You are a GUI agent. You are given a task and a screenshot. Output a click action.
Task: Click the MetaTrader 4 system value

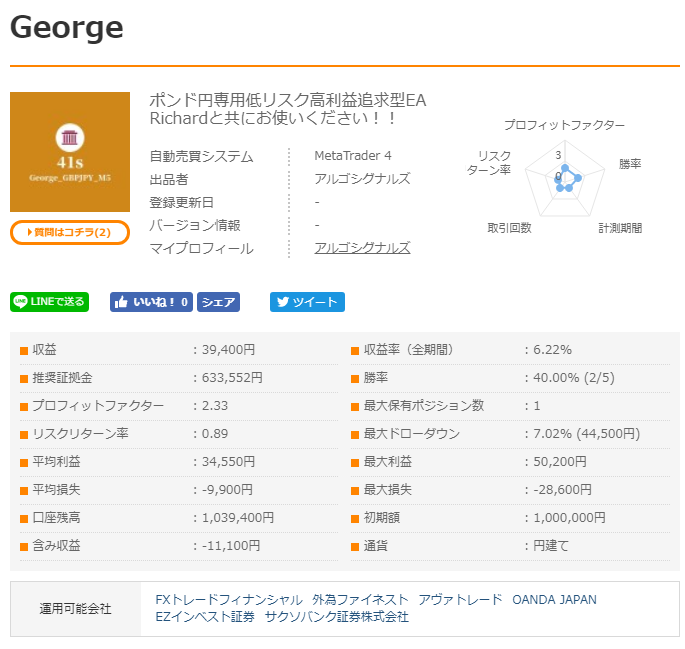(x=353, y=156)
